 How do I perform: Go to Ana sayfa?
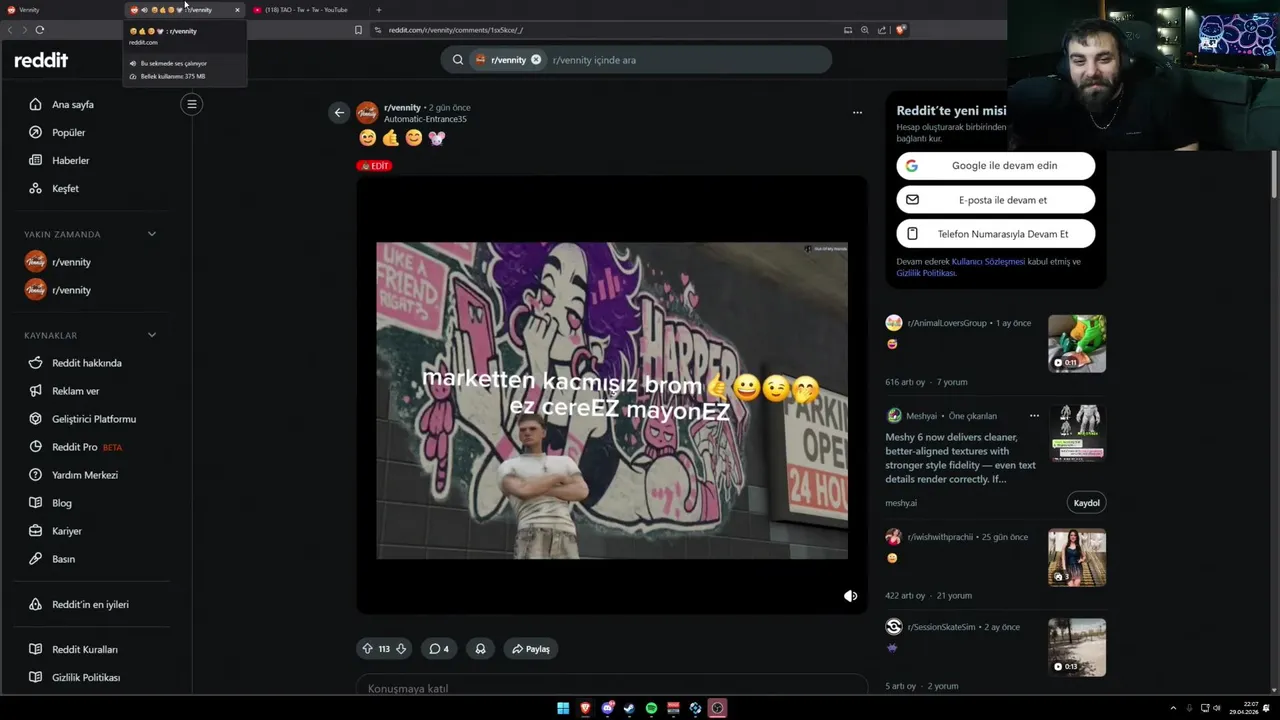coord(73,104)
